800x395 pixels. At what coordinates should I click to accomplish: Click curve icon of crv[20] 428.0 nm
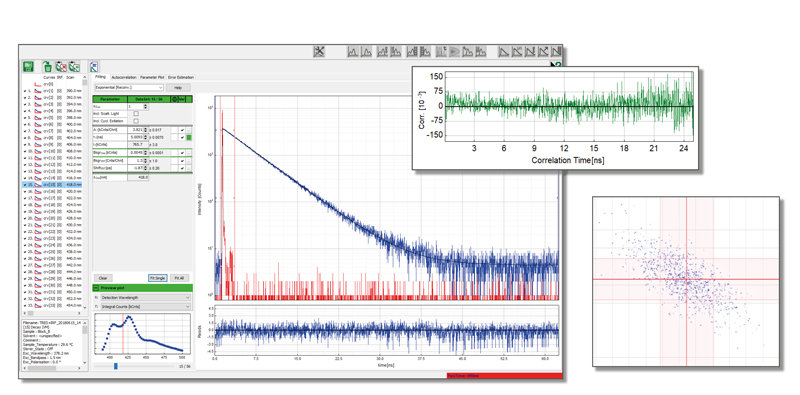[38, 218]
